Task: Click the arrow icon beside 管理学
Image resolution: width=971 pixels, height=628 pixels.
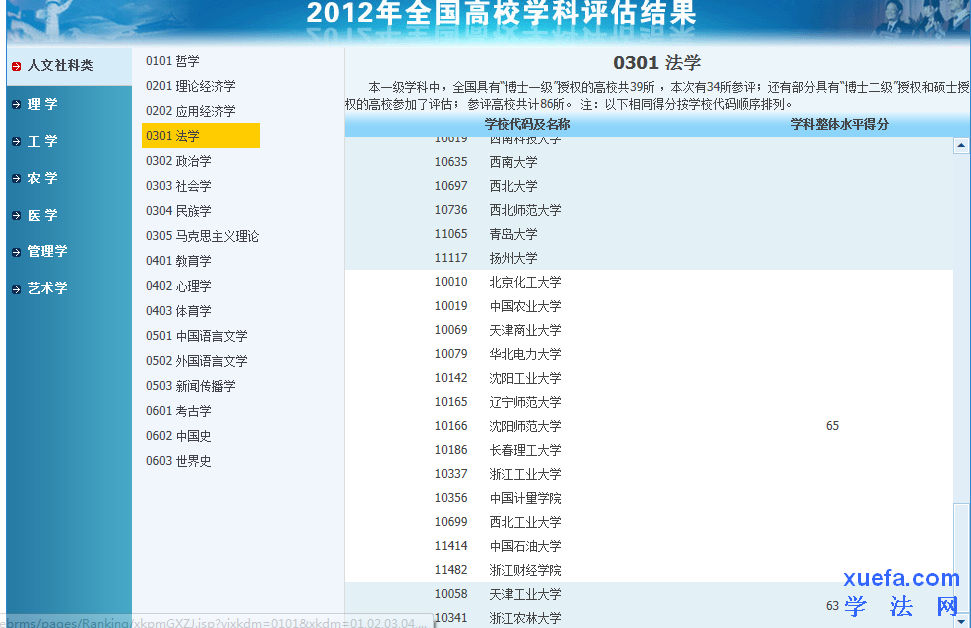Action: (x=17, y=252)
